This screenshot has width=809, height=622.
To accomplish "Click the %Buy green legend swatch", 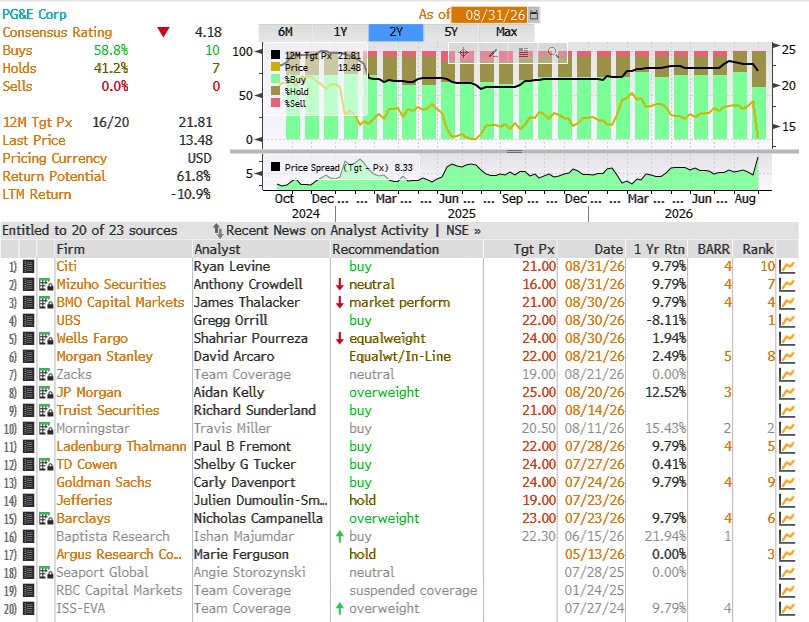I will point(276,79).
